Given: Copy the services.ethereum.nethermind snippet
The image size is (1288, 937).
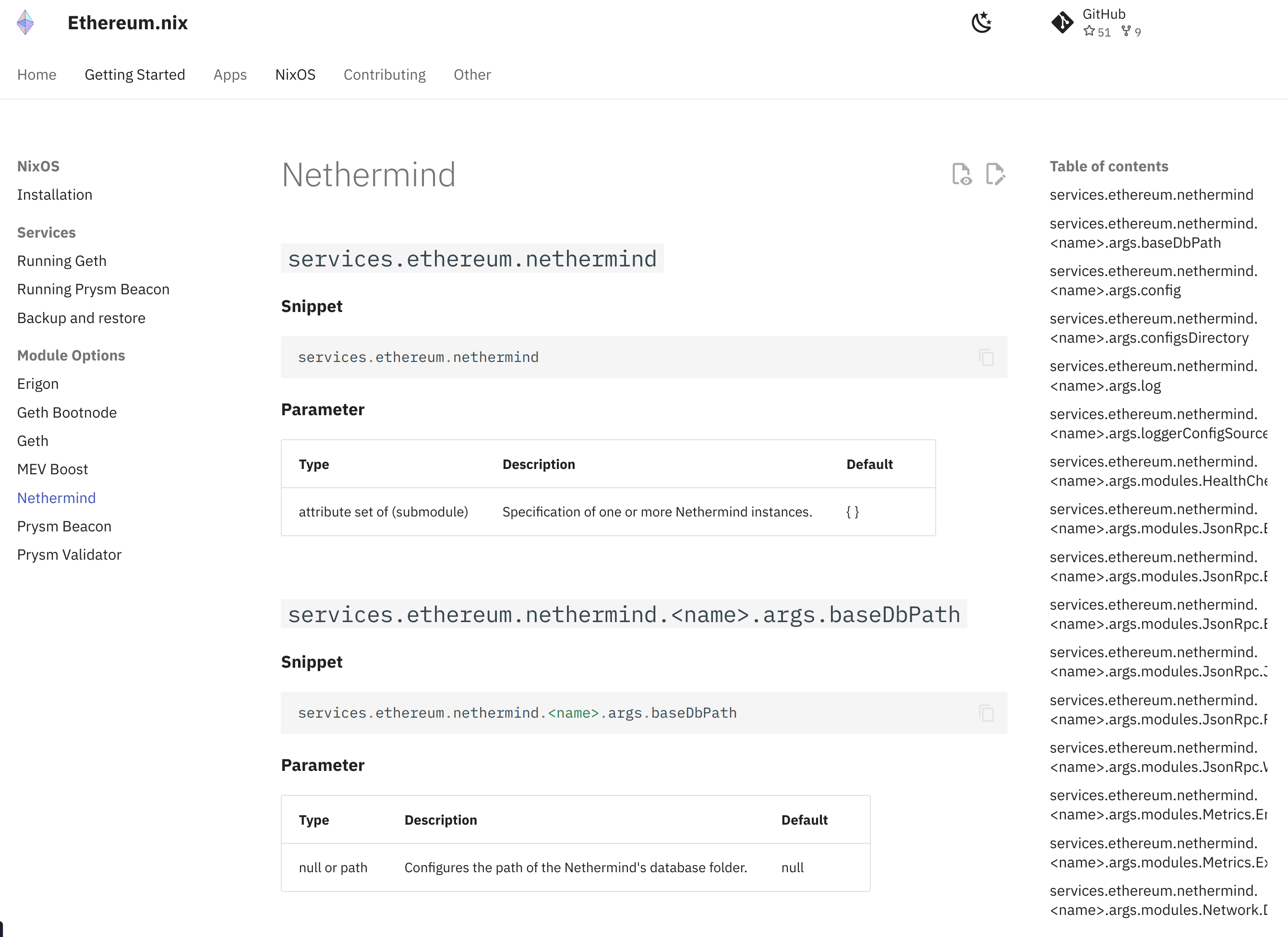Looking at the screenshot, I should [x=986, y=357].
